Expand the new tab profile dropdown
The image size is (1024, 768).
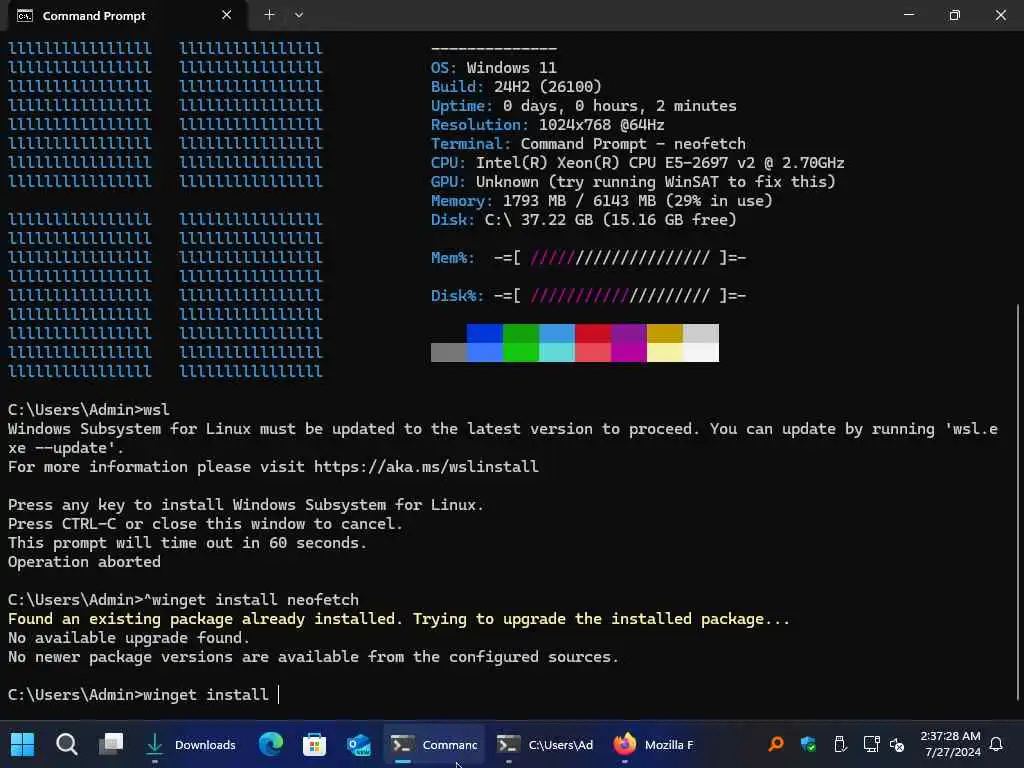[298, 14]
